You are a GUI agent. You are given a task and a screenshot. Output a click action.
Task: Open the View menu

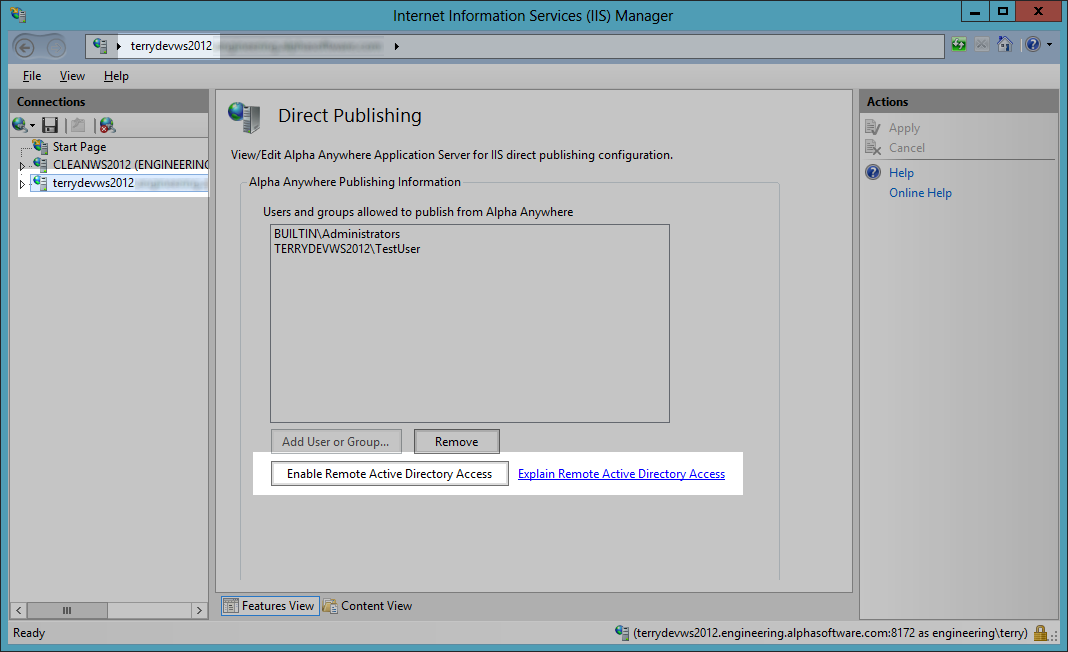pos(72,76)
